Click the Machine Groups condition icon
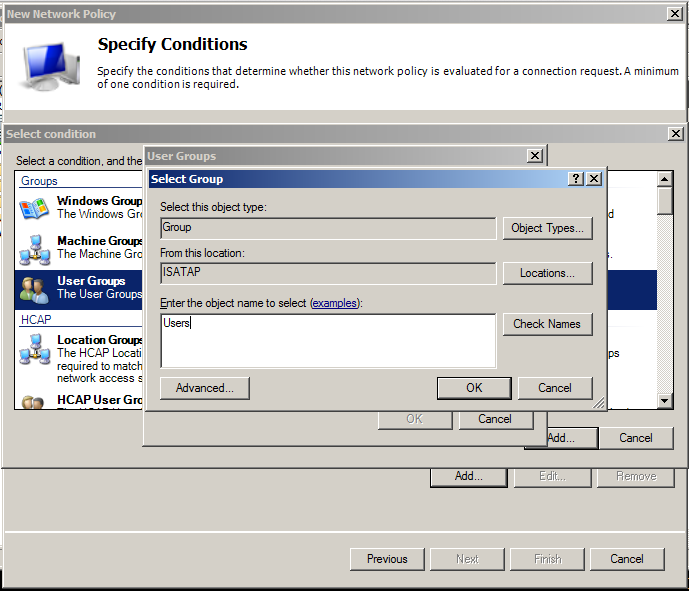 [34, 248]
